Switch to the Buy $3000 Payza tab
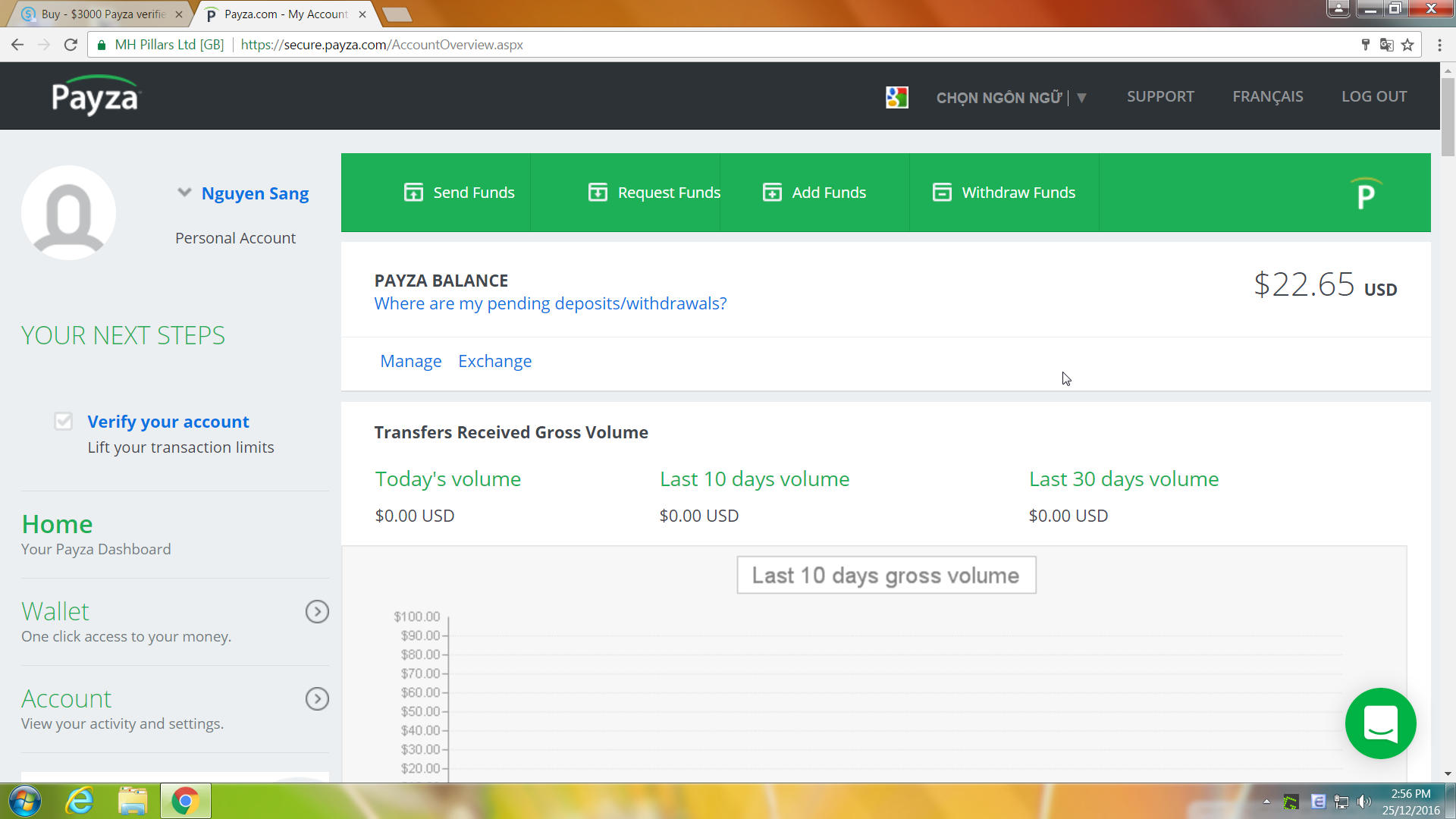This screenshot has height=819, width=1456. point(102,14)
